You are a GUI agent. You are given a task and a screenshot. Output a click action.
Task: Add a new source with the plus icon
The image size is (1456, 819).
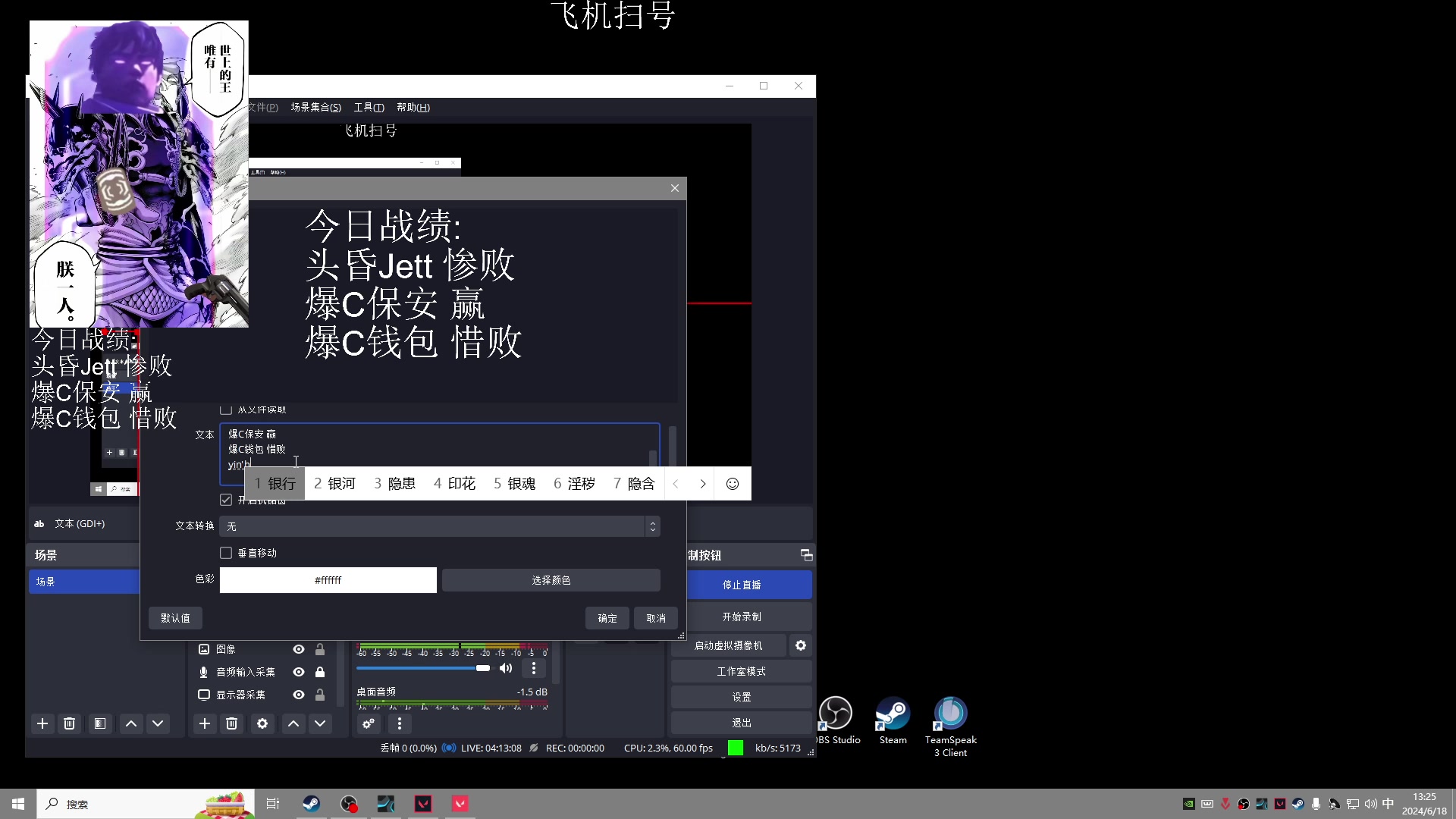pos(205,723)
